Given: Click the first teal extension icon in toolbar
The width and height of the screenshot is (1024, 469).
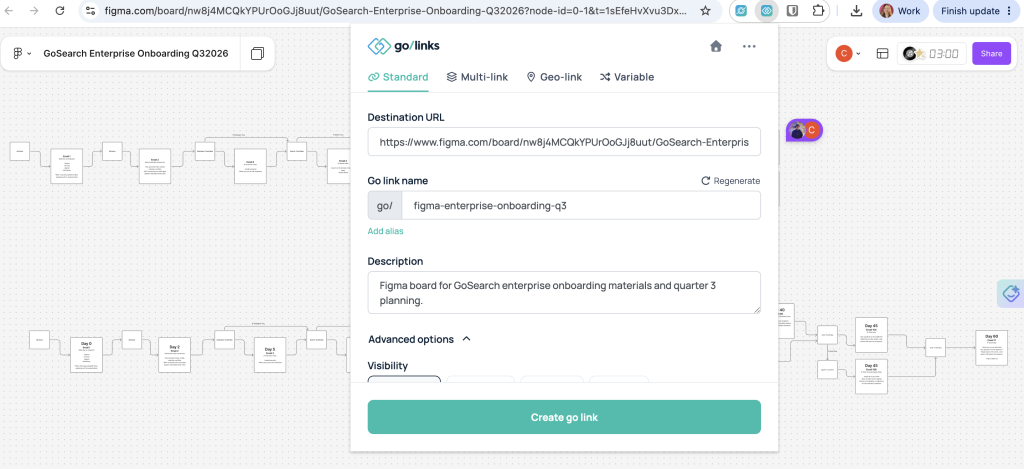Looking at the screenshot, I should pos(741,11).
